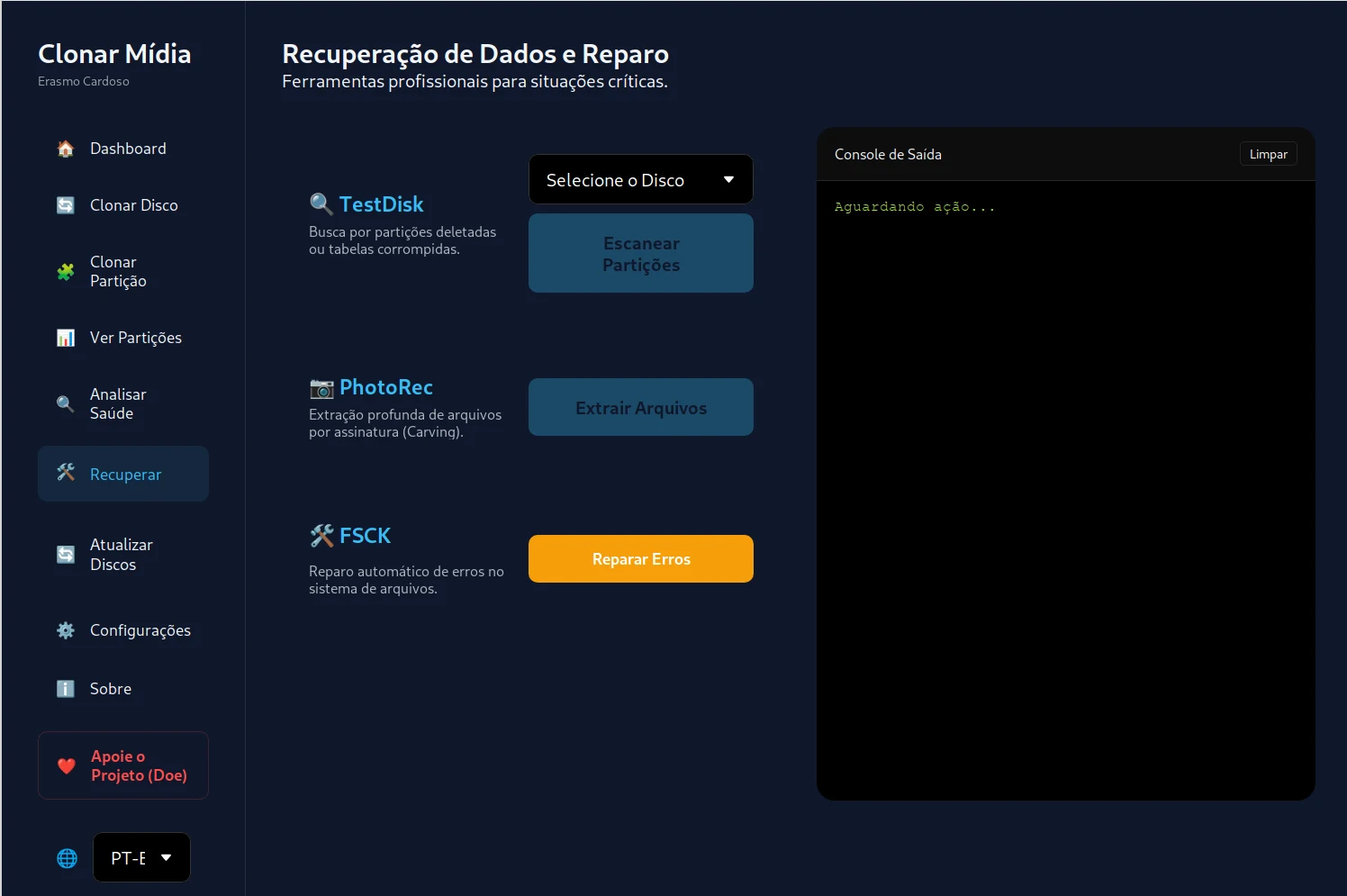
Task: Click the Dashboard house icon
Action: [66, 149]
